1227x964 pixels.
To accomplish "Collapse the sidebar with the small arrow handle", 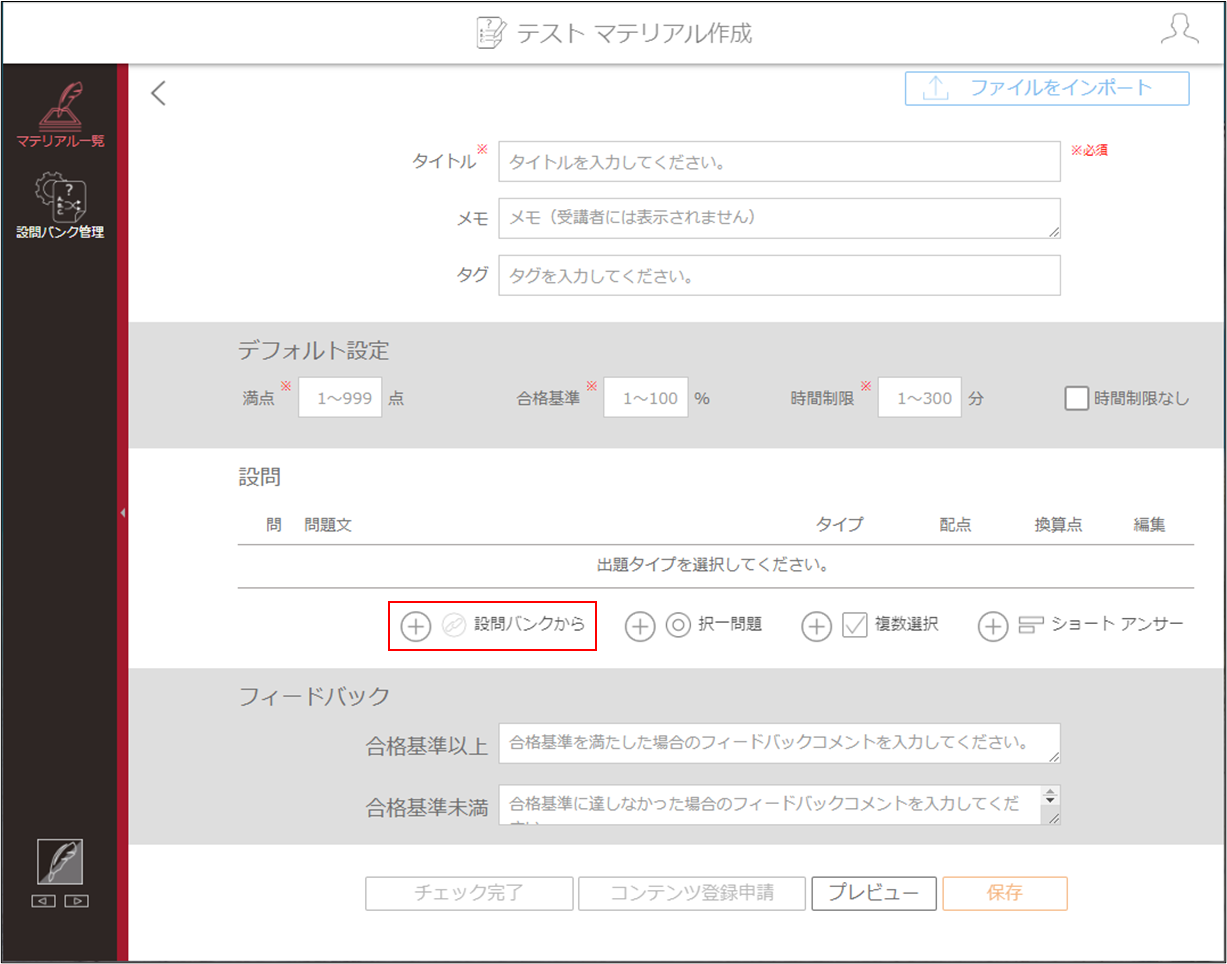I will pyautogui.click(x=122, y=513).
